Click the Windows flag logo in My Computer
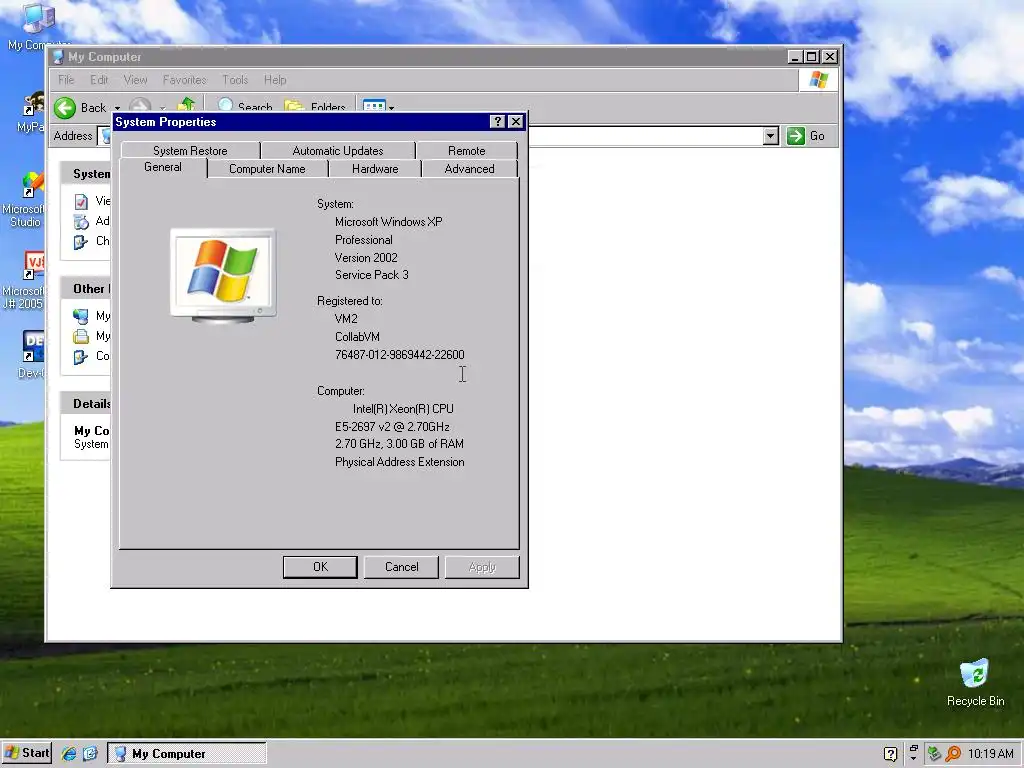Screen dimensions: 1024x768 coord(818,80)
